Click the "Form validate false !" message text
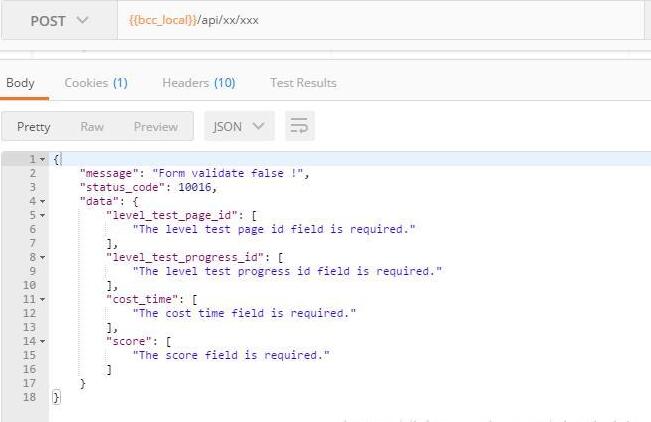This screenshot has height=422, width=651. click(237, 173)
